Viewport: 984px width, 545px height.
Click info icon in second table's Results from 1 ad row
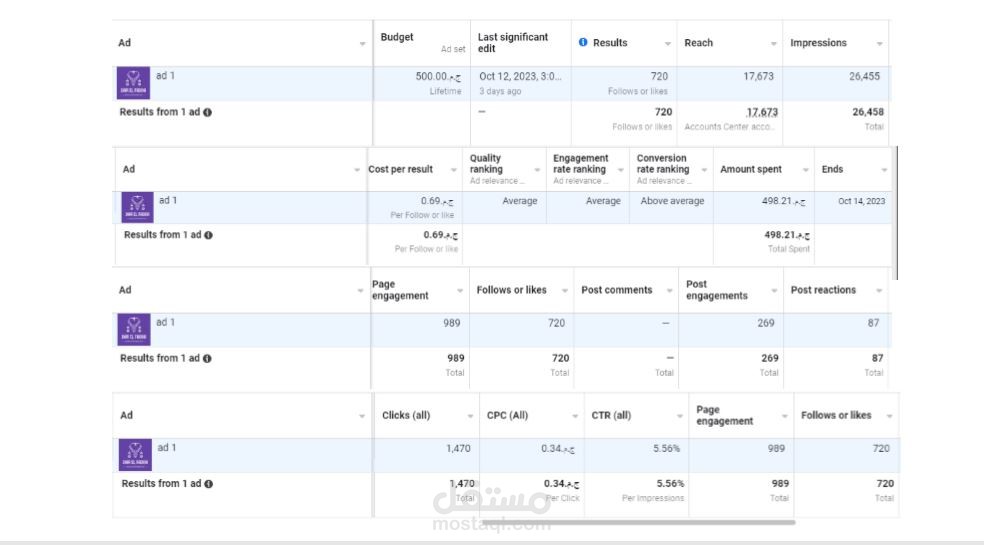tap(208, 235)
